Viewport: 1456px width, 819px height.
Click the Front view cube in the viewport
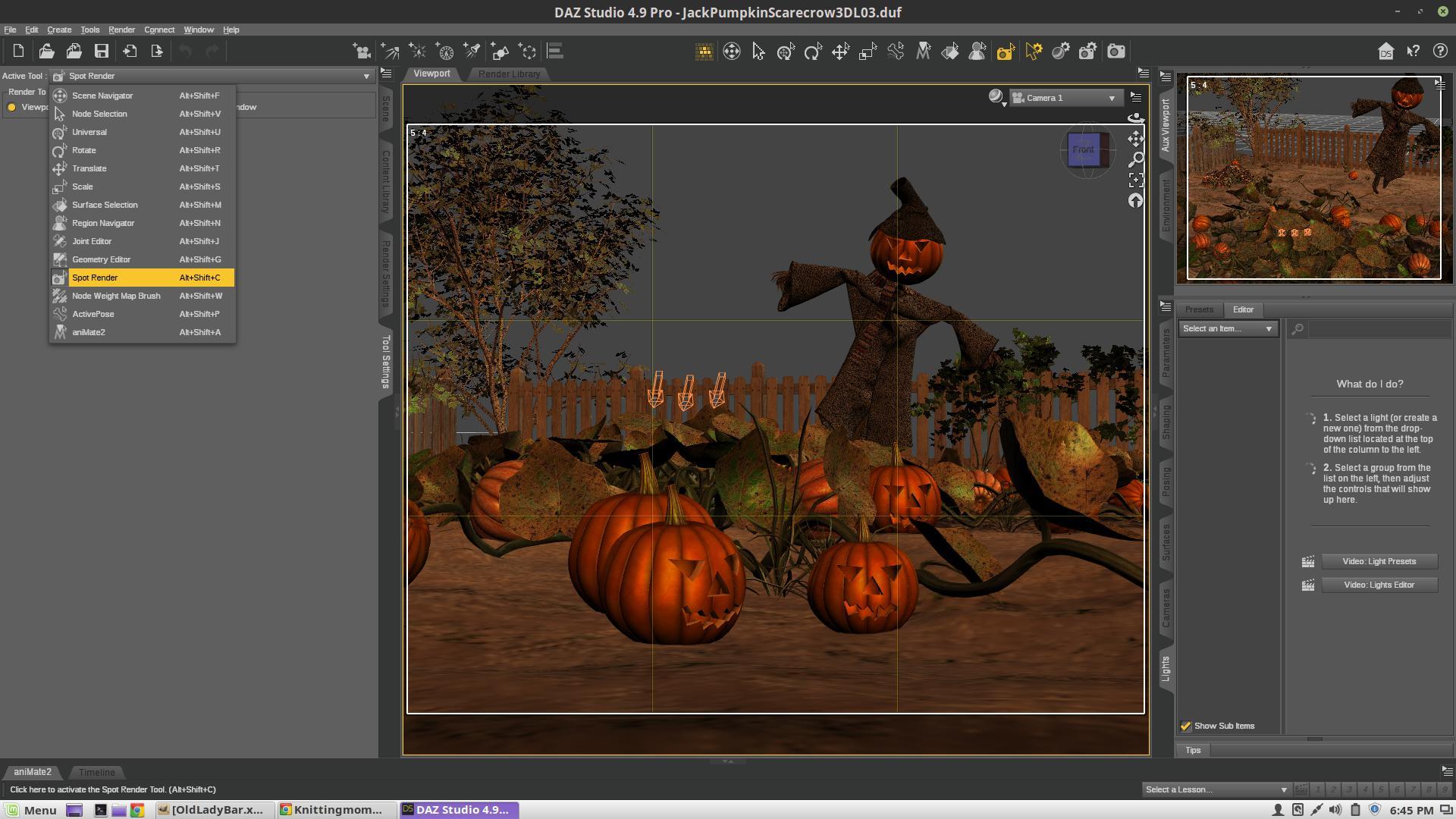1083,150
